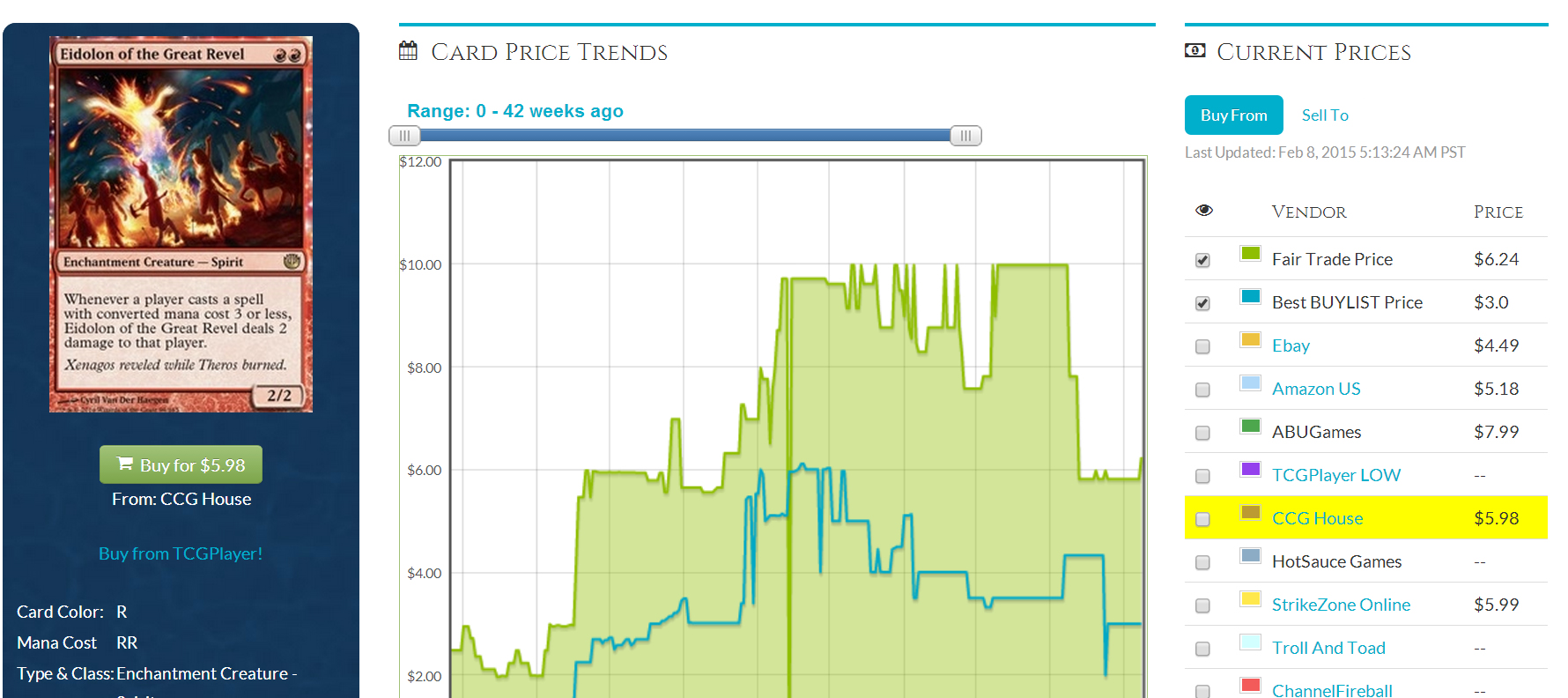The width and height of the screenshot is (1568, 698).
Task: Tick the ABUGames checkbox
Action: click(x=1202, y=433)
